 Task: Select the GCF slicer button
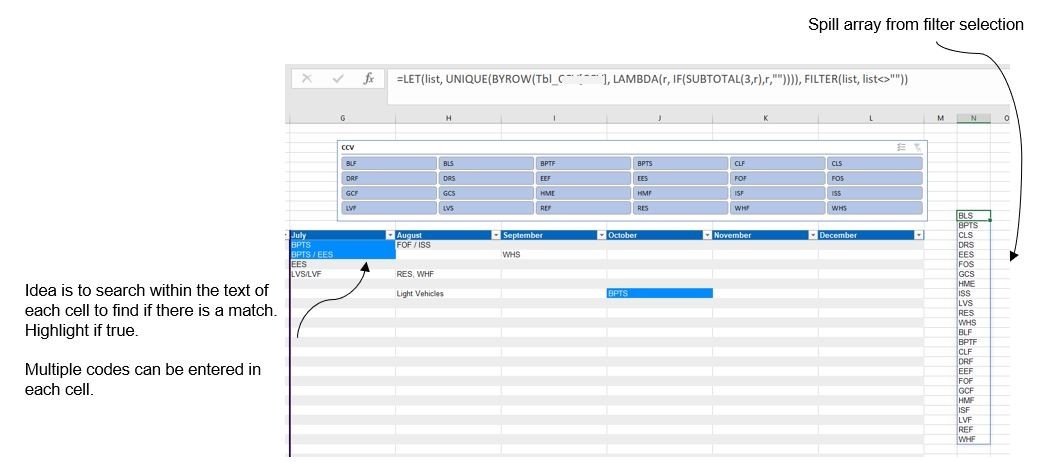[x=388, y=193]
